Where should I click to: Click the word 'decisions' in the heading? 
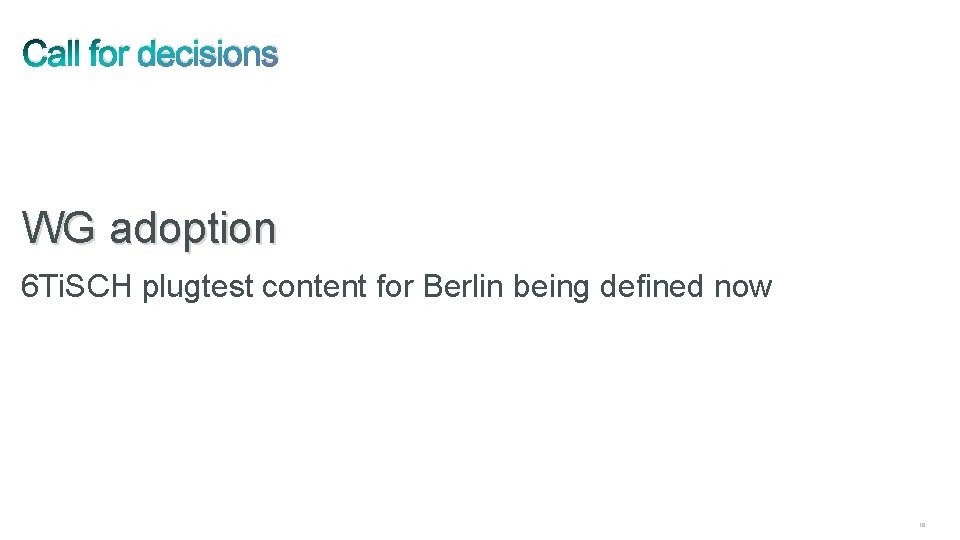tap(208, 54)
